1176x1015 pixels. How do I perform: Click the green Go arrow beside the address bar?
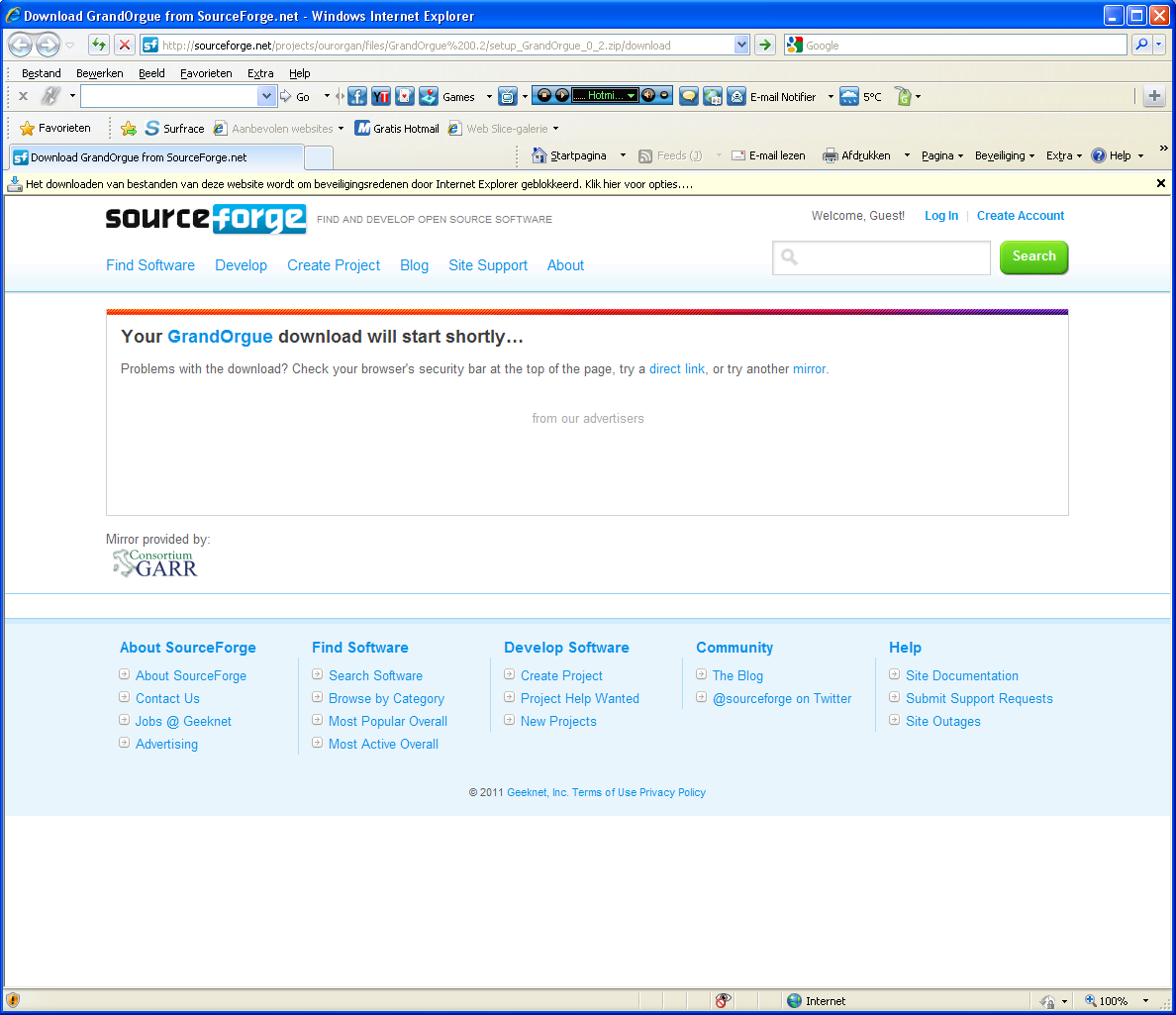[765, 45]
